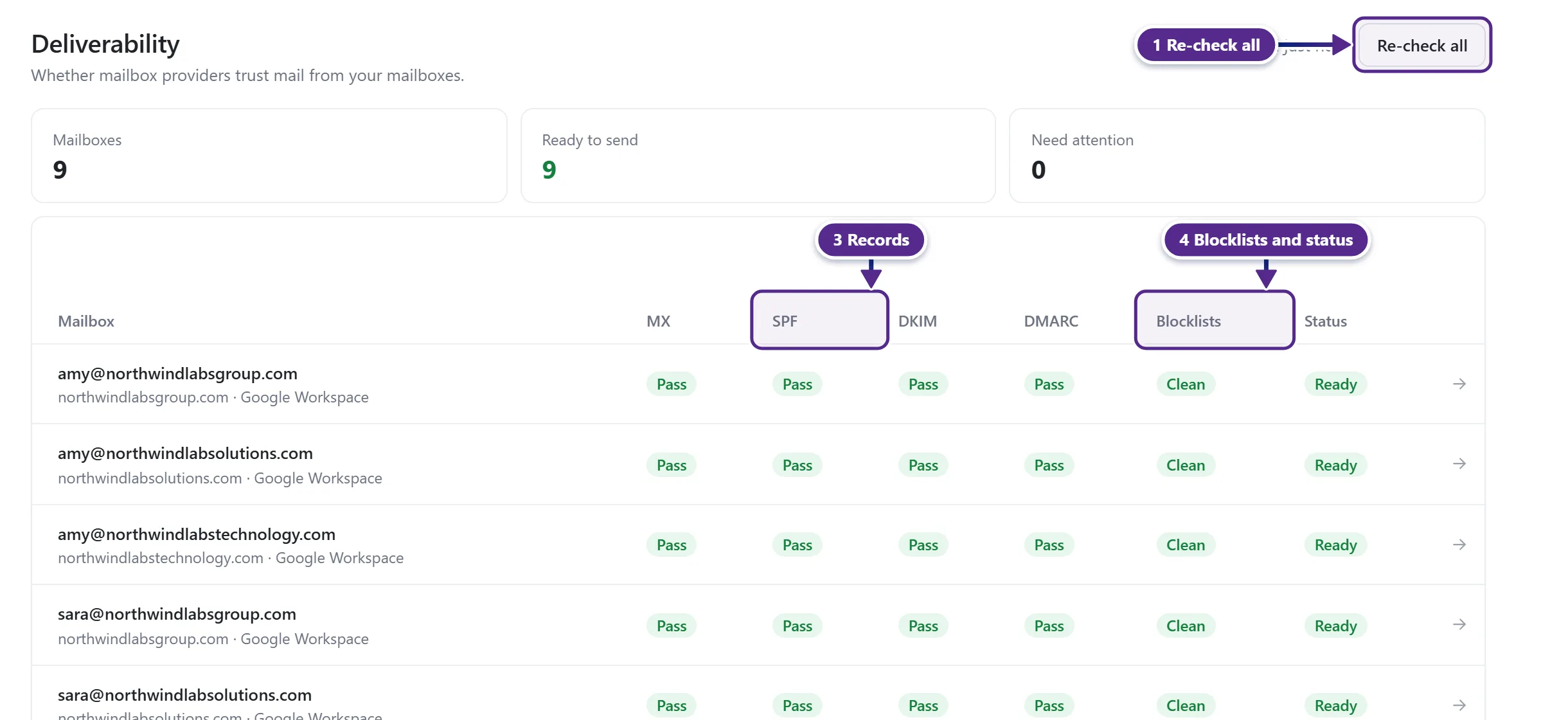Open mailbox amy@northwindlabsolutions.com
Screen dimensions: 1568x720
click(185, 453)
